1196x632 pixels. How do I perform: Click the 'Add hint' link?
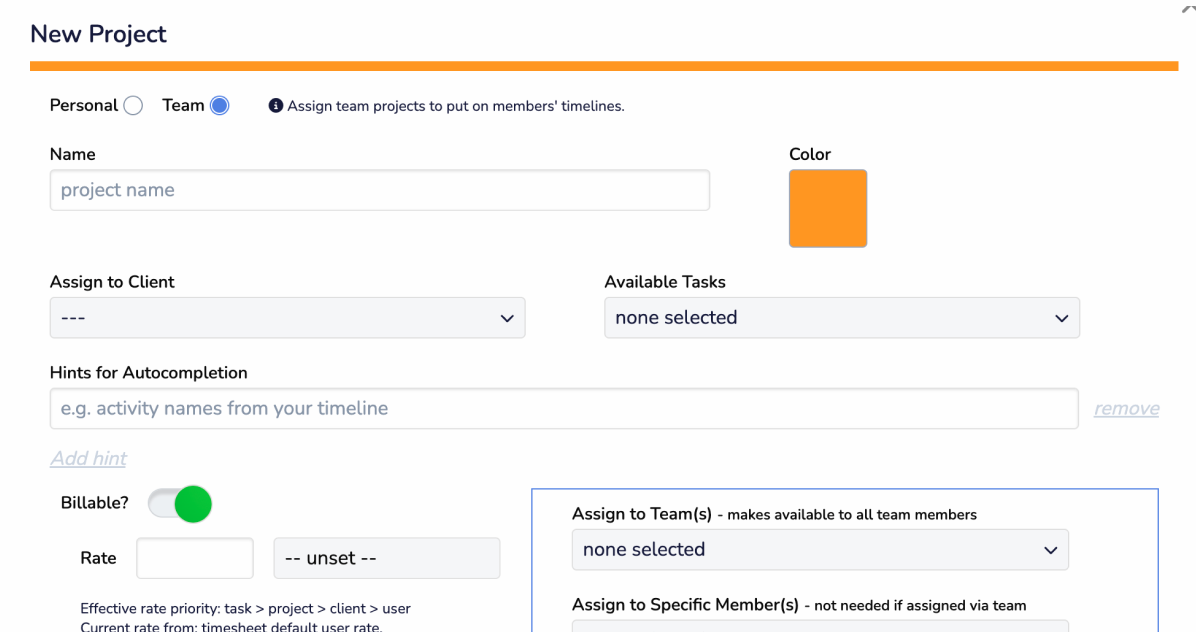pos(89,459)
